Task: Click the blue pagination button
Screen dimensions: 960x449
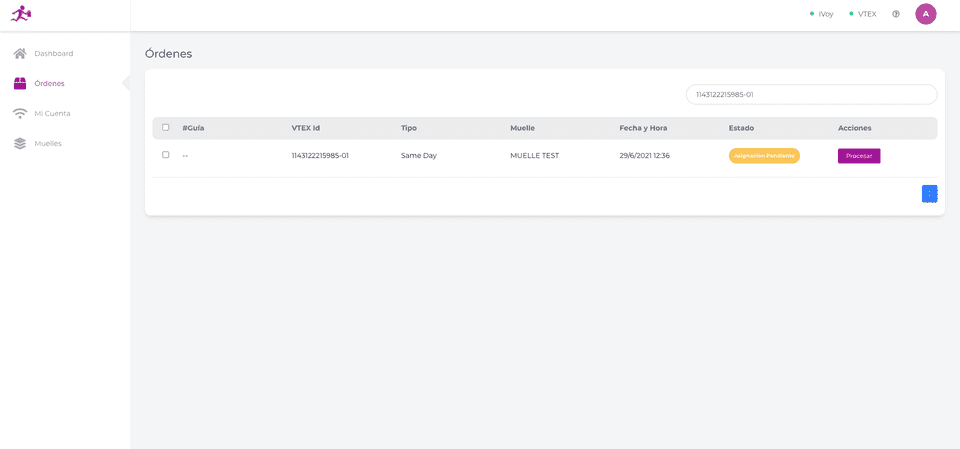Action: tap(929, 194)
